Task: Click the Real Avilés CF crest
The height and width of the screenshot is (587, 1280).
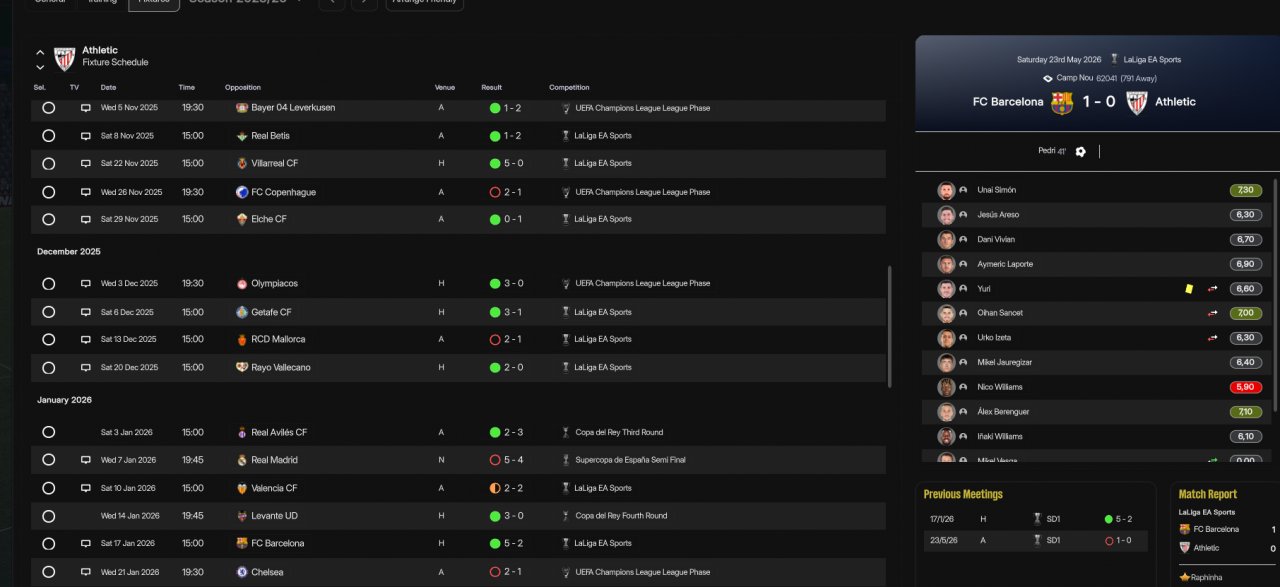Action: click(242, 432)
